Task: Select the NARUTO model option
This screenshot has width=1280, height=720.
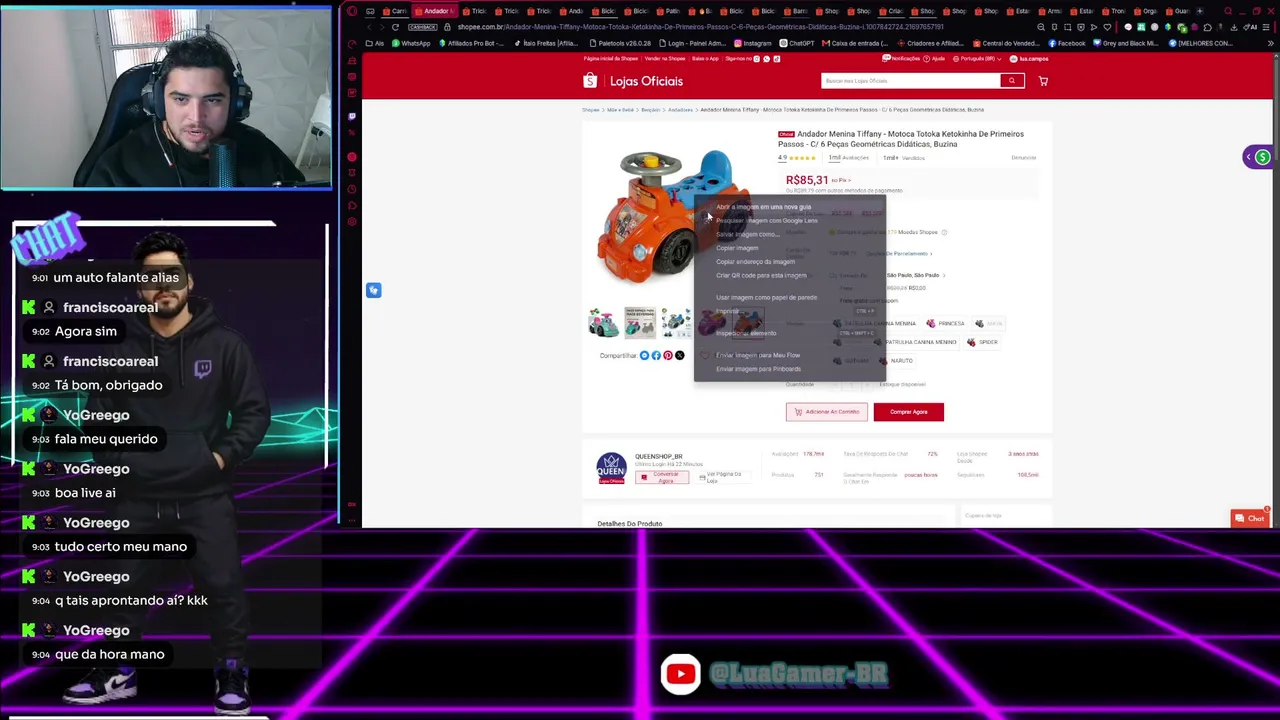Action: point(896,361)
